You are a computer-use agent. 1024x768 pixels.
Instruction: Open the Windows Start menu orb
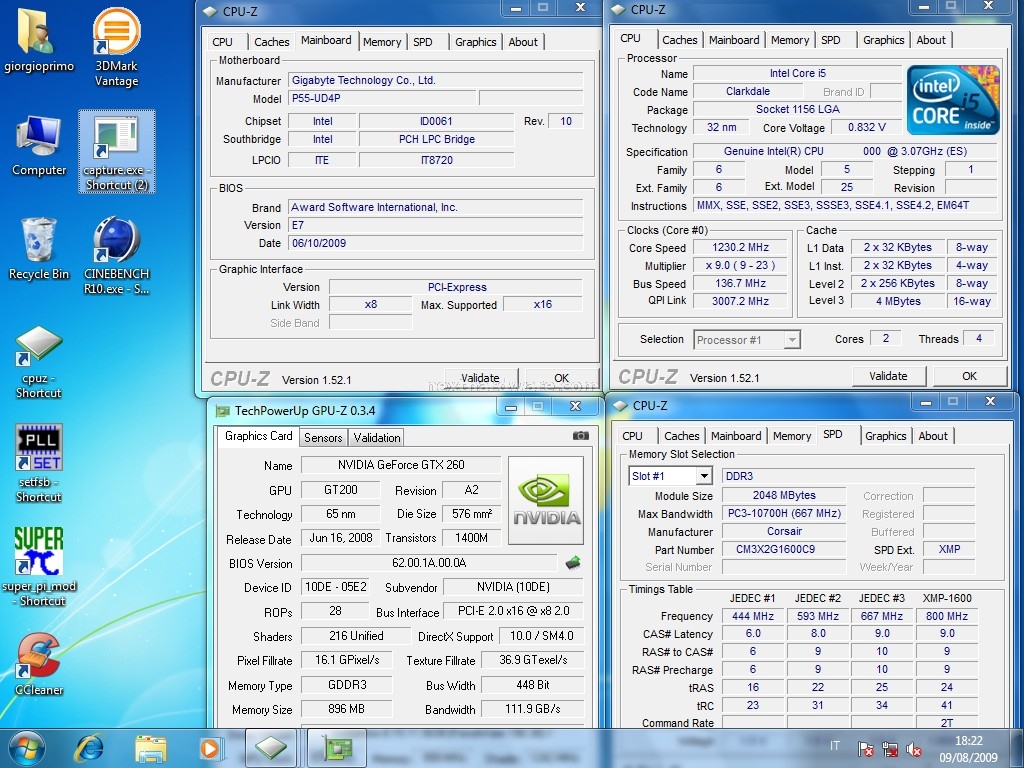(x=25, y=748)
